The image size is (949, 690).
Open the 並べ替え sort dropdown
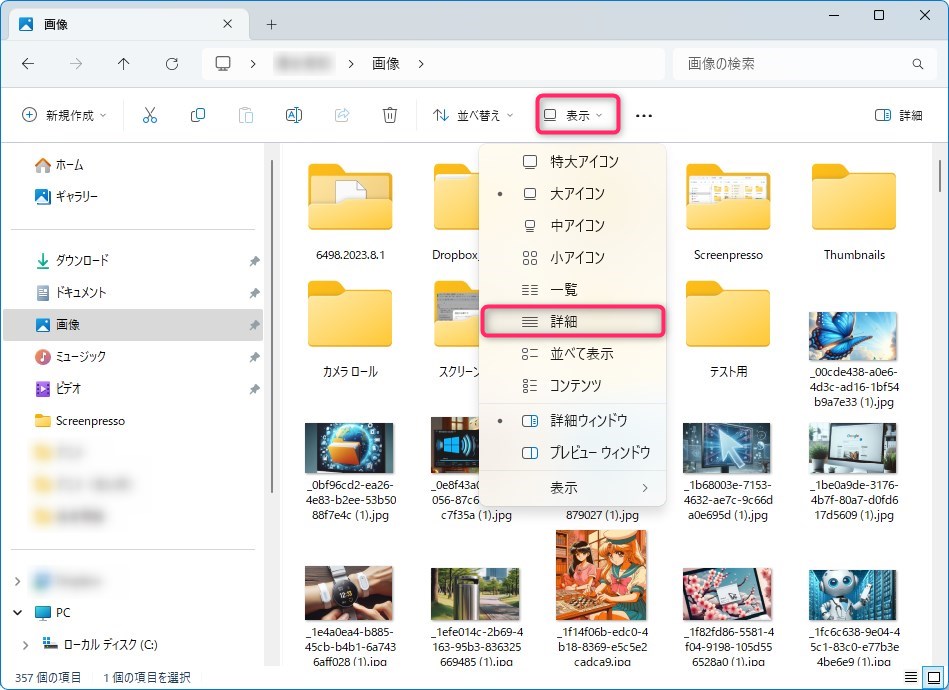click(473, 115)
